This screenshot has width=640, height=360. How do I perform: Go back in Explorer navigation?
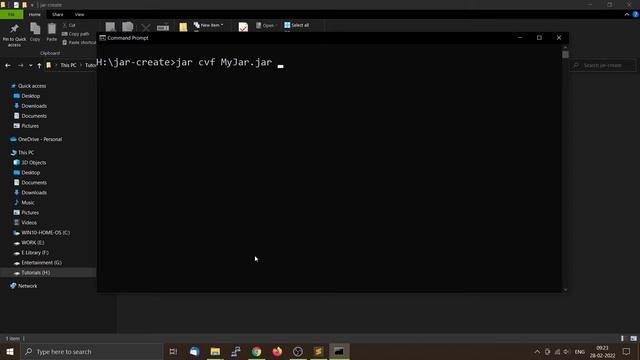(x=8, y=65)
